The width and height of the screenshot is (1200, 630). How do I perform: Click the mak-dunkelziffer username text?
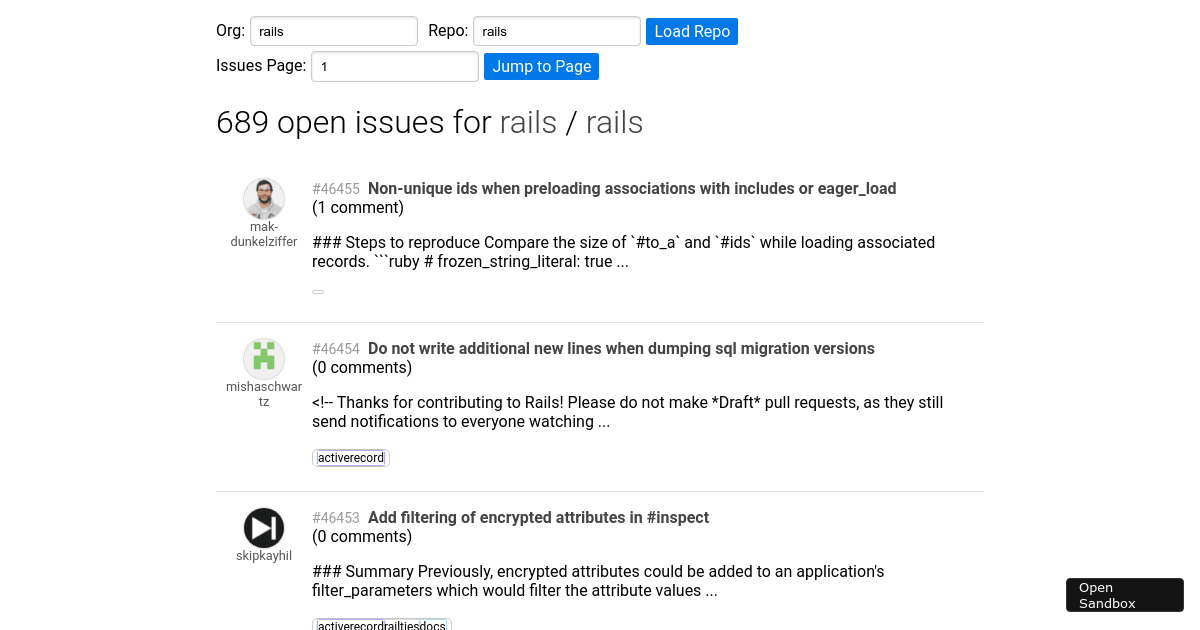click(x=264, y=234)
